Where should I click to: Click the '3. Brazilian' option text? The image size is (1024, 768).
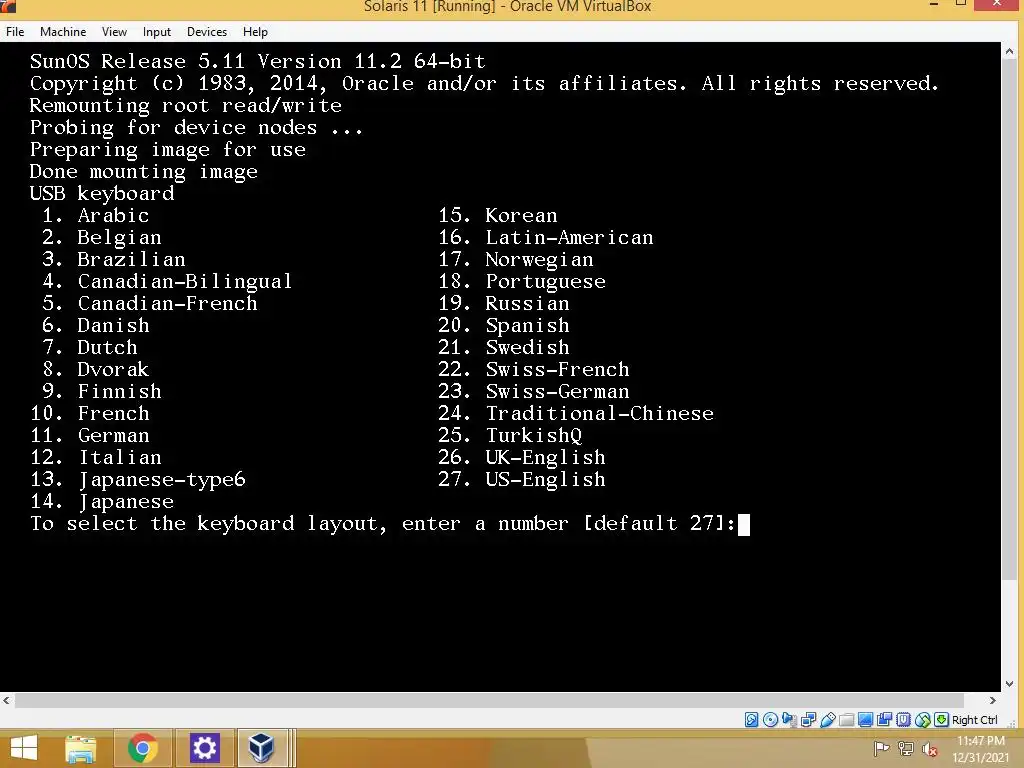pos(114,260)
